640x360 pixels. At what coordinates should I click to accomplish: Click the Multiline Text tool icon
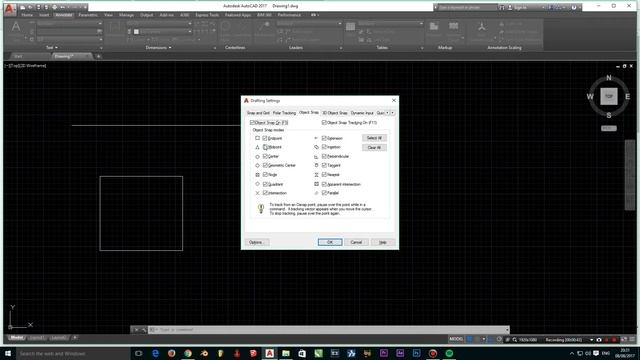tap(16, 28)
